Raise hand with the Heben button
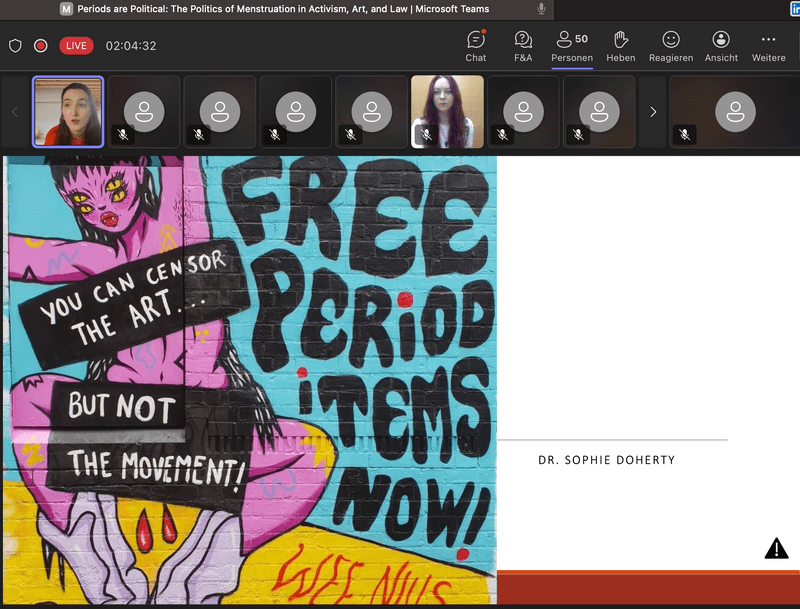Image resolution: width=800 pixels, height=609 pixels. 620,45
